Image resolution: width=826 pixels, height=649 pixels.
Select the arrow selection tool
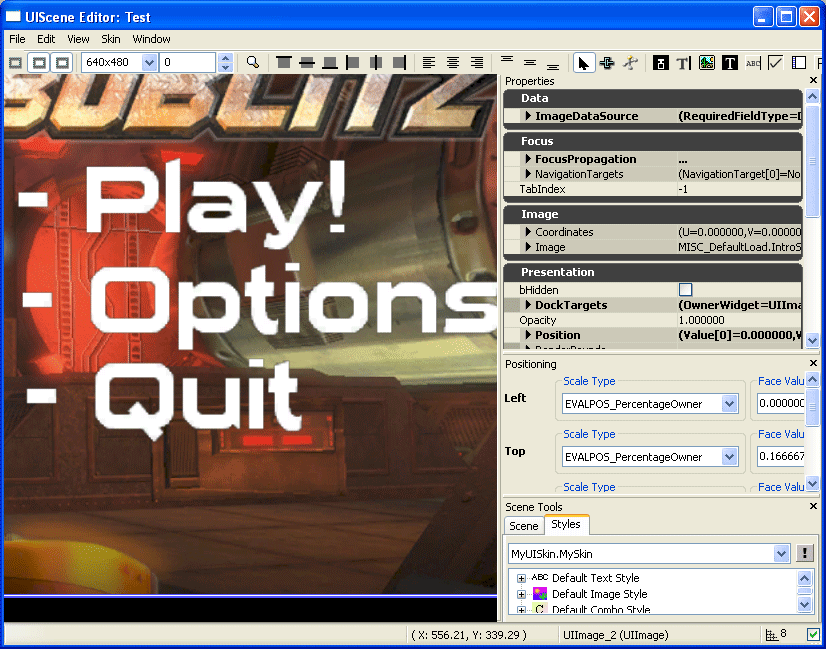coord(585,62)
